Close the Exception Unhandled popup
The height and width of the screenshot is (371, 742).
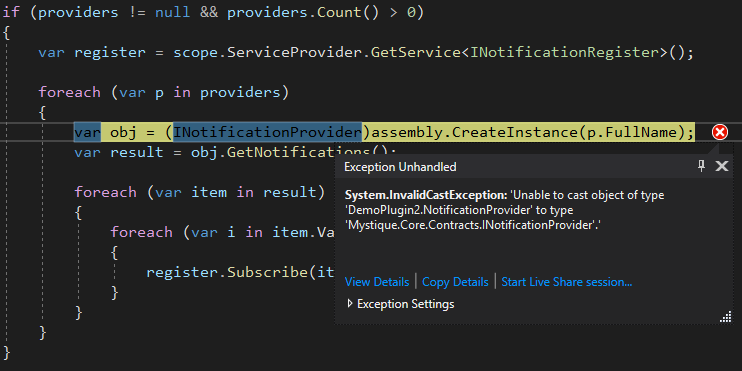coord(722,166)
